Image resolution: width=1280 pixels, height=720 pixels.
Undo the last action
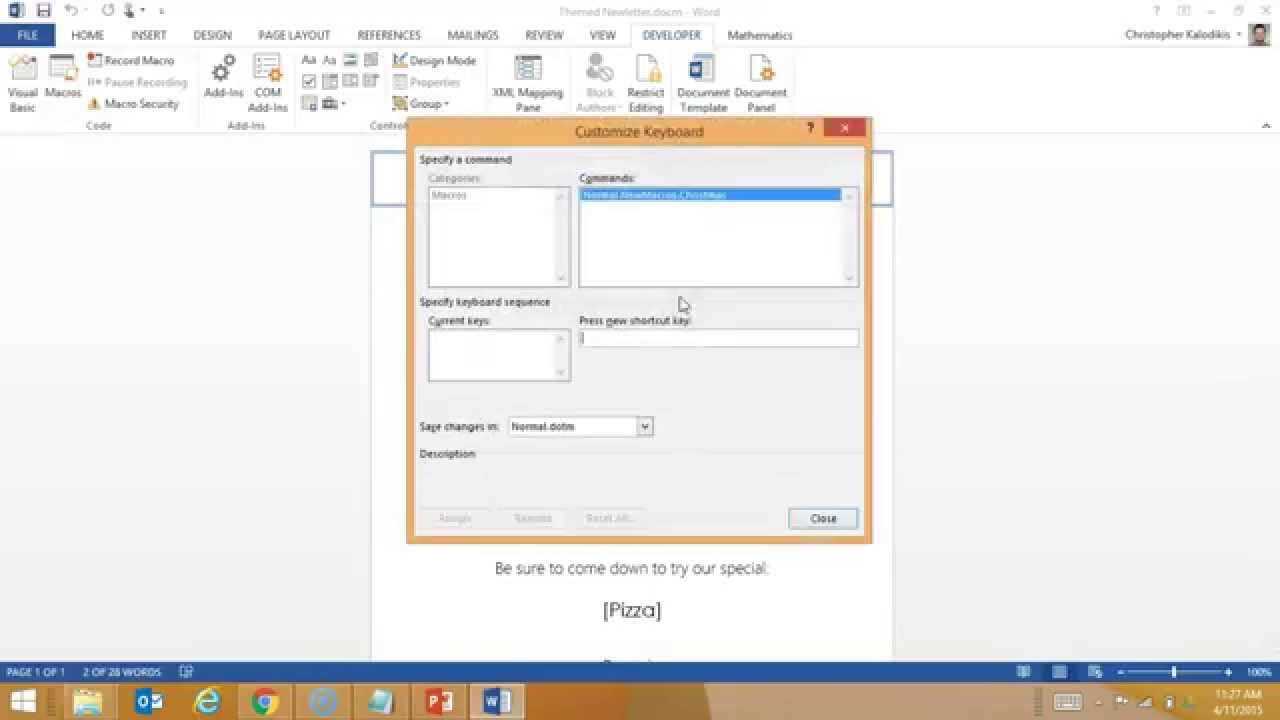coord(70,11)
